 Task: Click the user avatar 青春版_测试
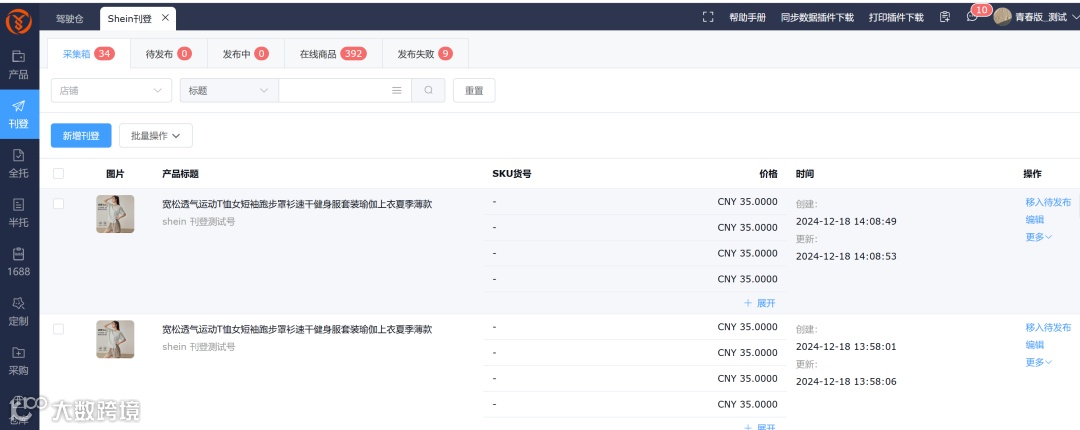point(1002,17)
